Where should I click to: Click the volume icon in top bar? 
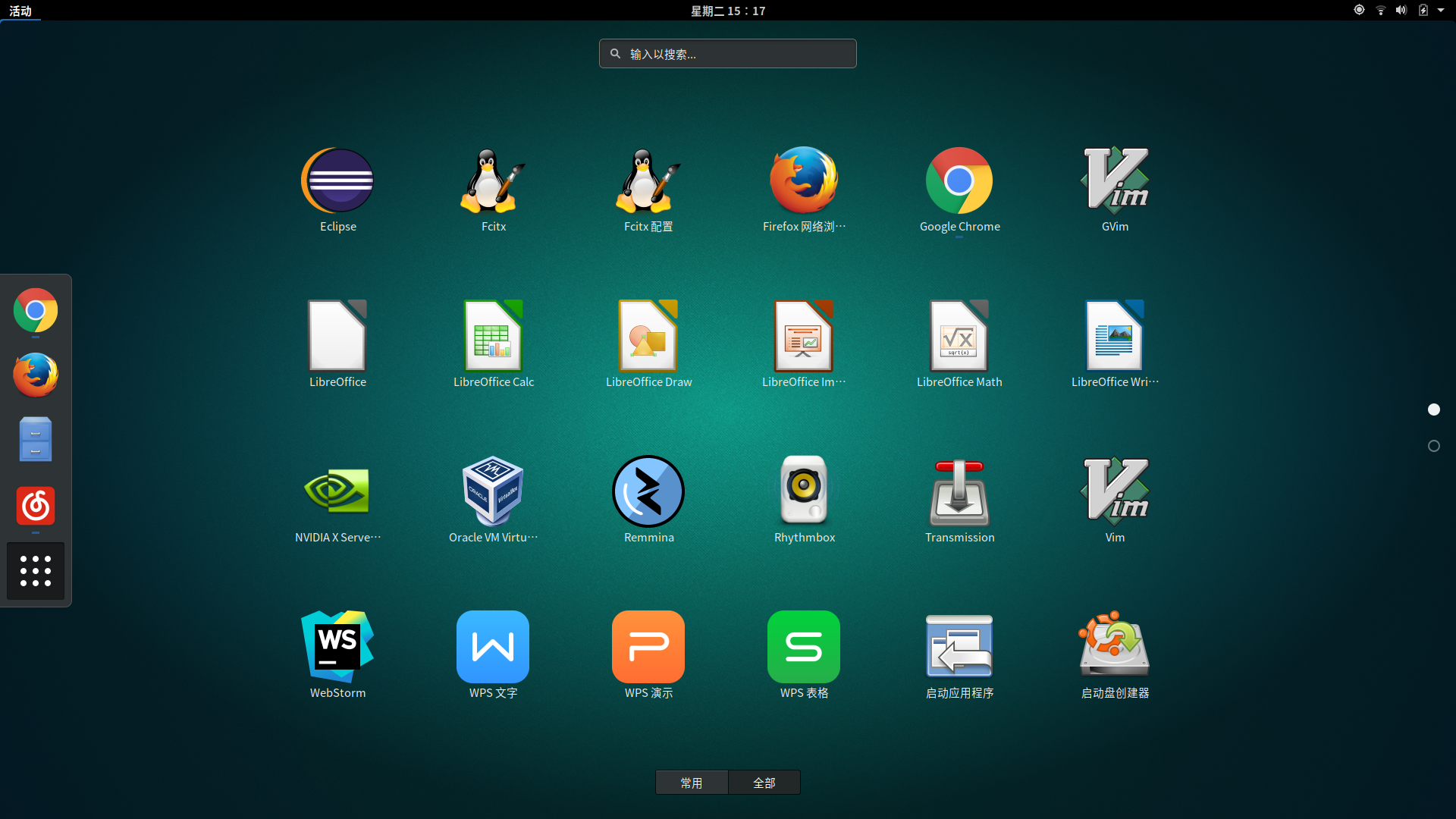[1401, 11]
